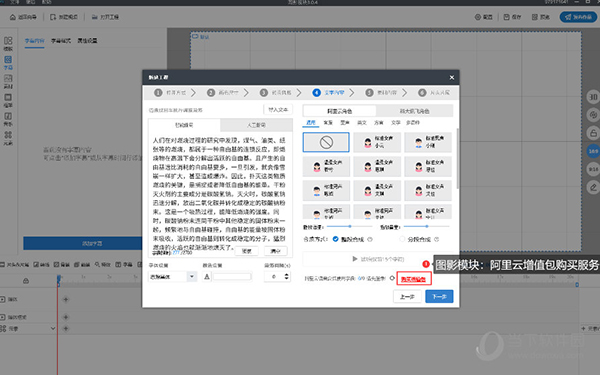
Task: Click the circular icon below the 3D button
Action: [593, 115]
